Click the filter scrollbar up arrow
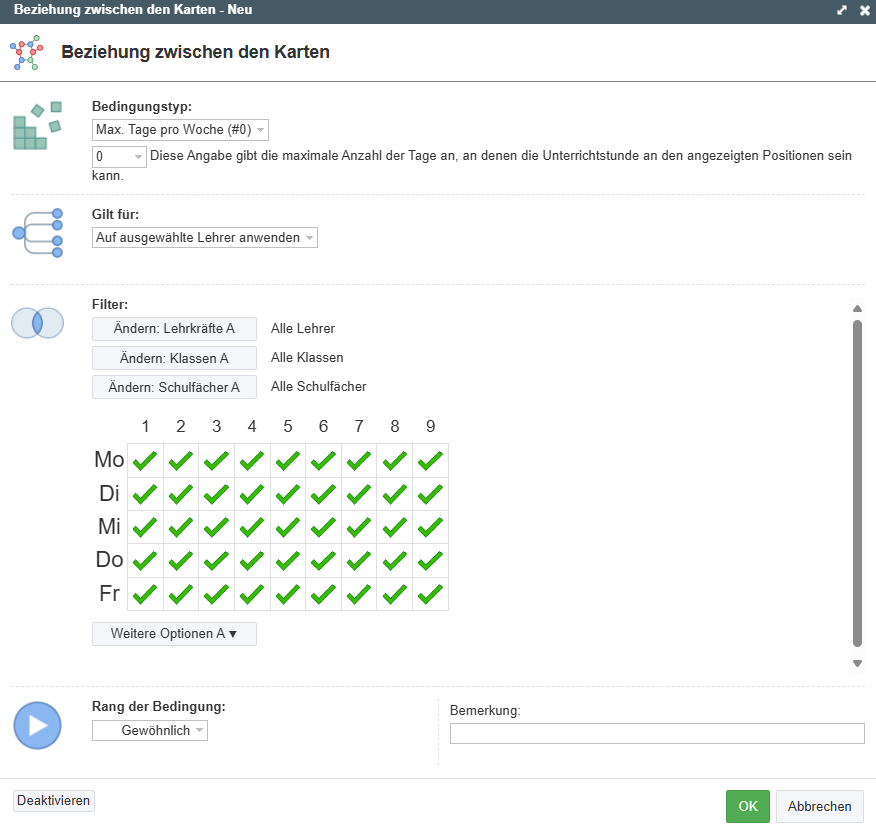This screenshot has width=876, height=833. click(858, 308)
